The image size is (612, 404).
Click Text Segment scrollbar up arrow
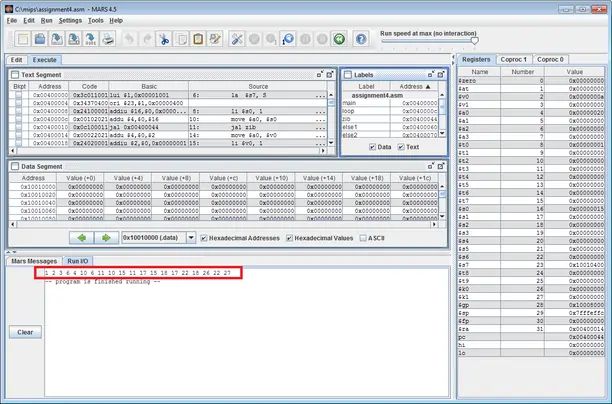click(331, 95)
